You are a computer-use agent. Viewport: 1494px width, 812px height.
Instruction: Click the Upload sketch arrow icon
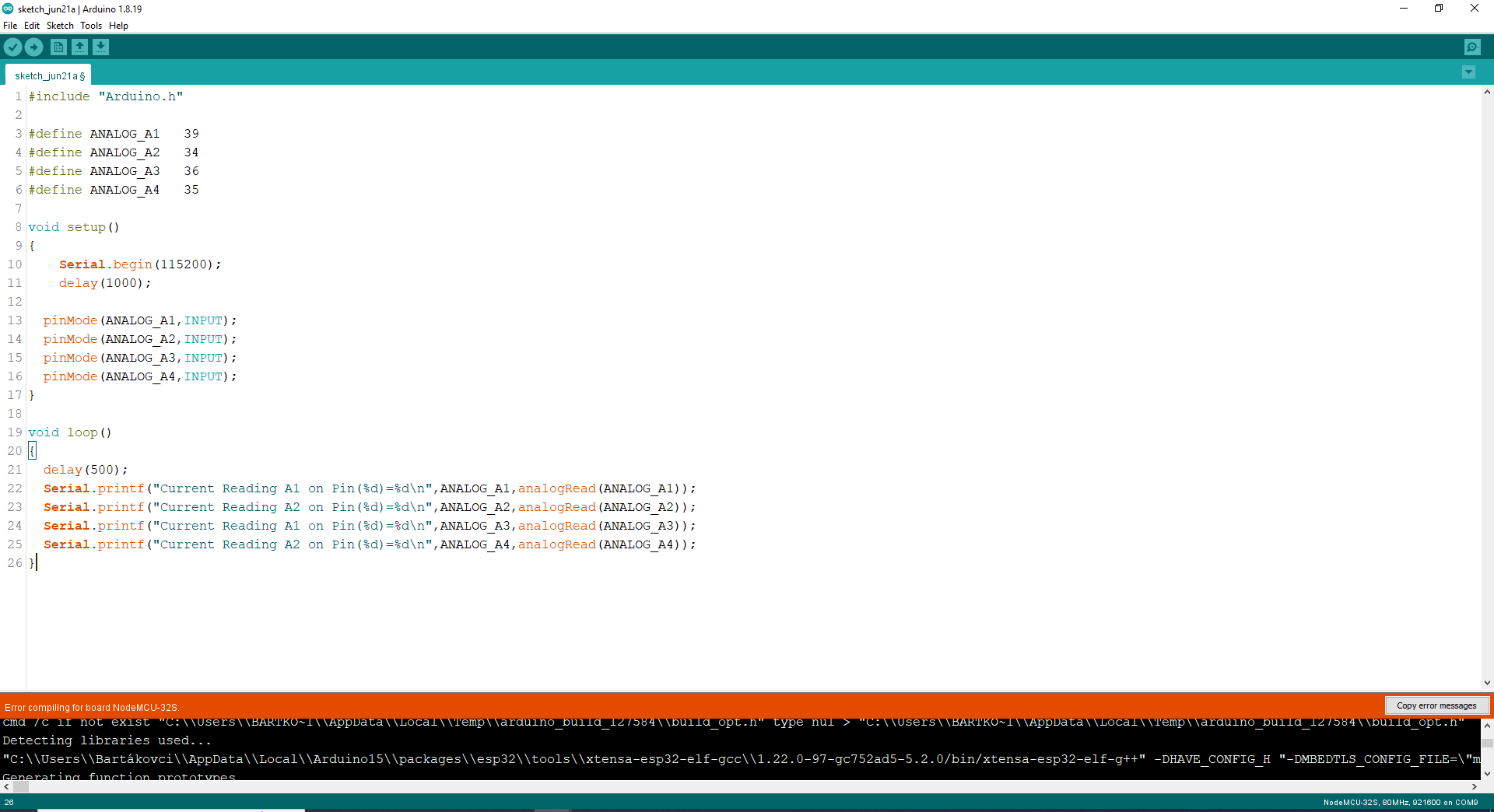click(34, 47)
